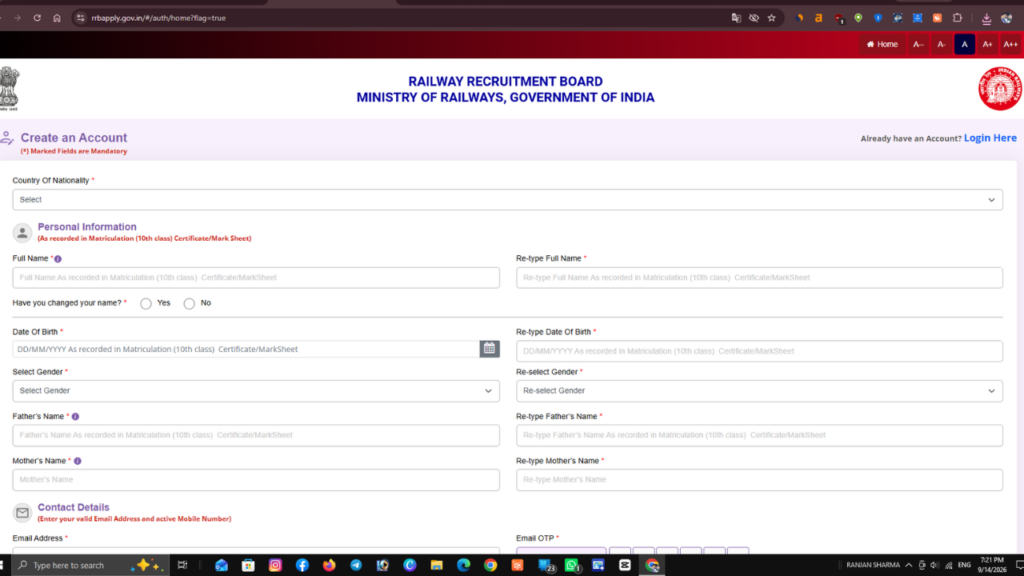Open the blue shield extension
The image size is (1024, 576).
coord(878,18)
